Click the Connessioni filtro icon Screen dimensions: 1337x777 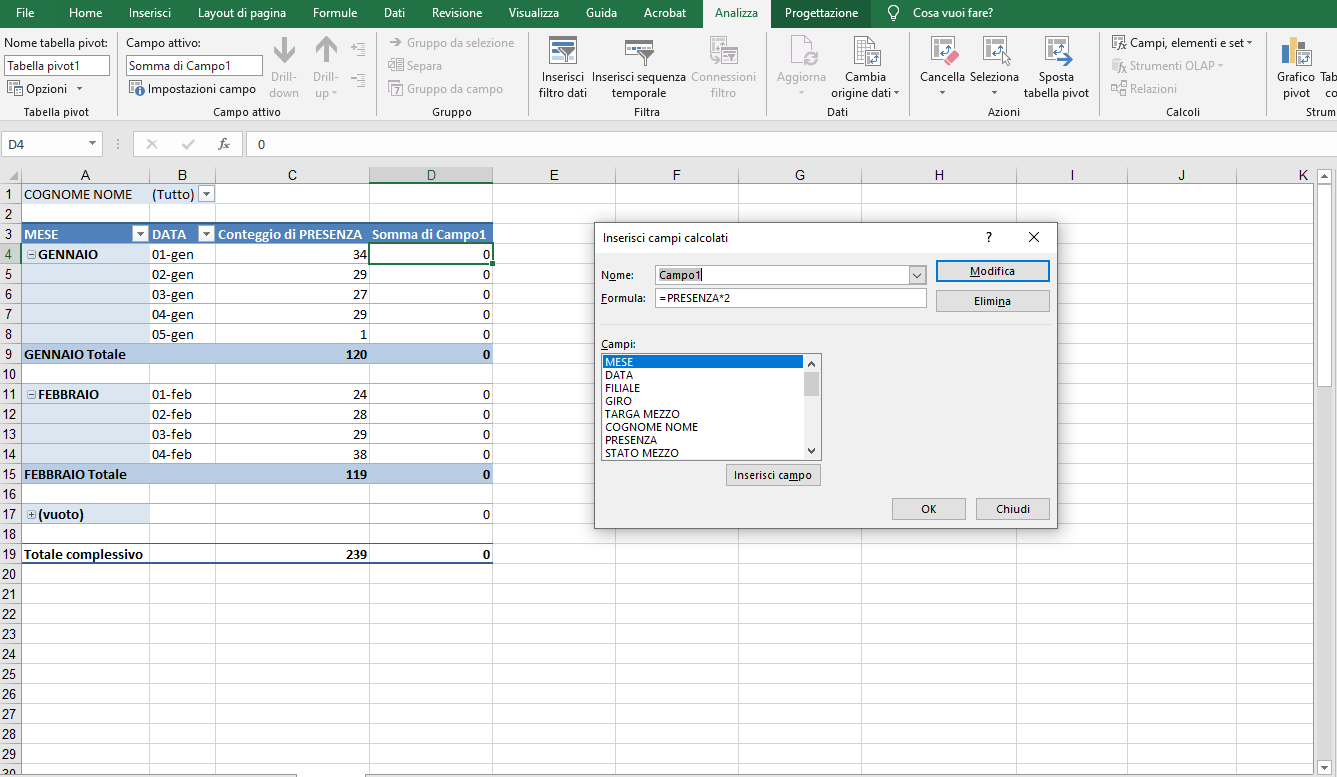[723, 51]
